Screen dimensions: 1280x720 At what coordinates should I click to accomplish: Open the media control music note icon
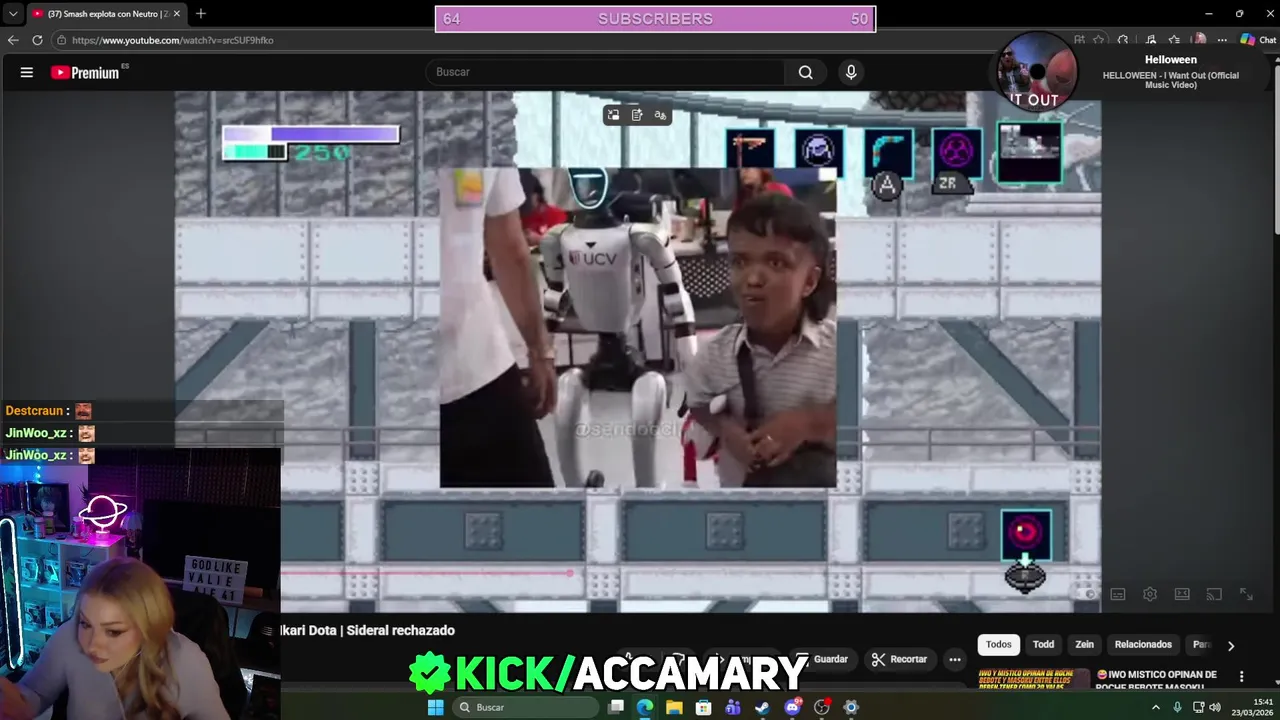[x=1149, y=40]
